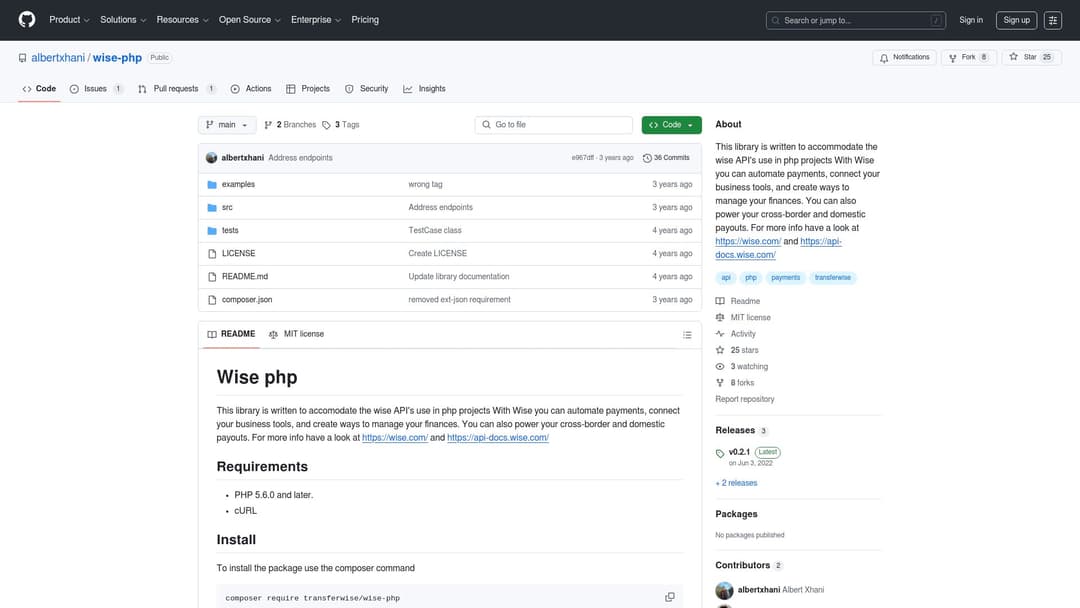Click albertxhani contributor avatar
This screenshot has width=1080, height=608.
[x=724, y=590]
